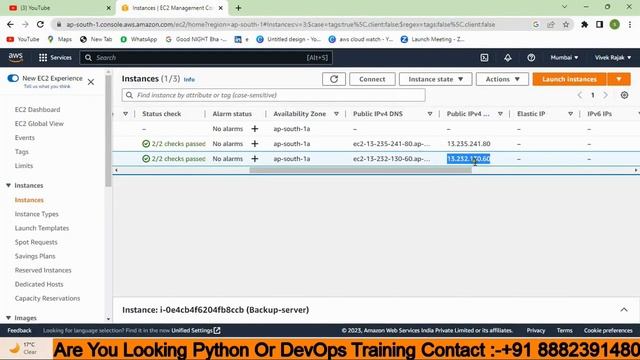Open Launch instances split arrow
The image size is (640, 360).
[x=619, y=79]
